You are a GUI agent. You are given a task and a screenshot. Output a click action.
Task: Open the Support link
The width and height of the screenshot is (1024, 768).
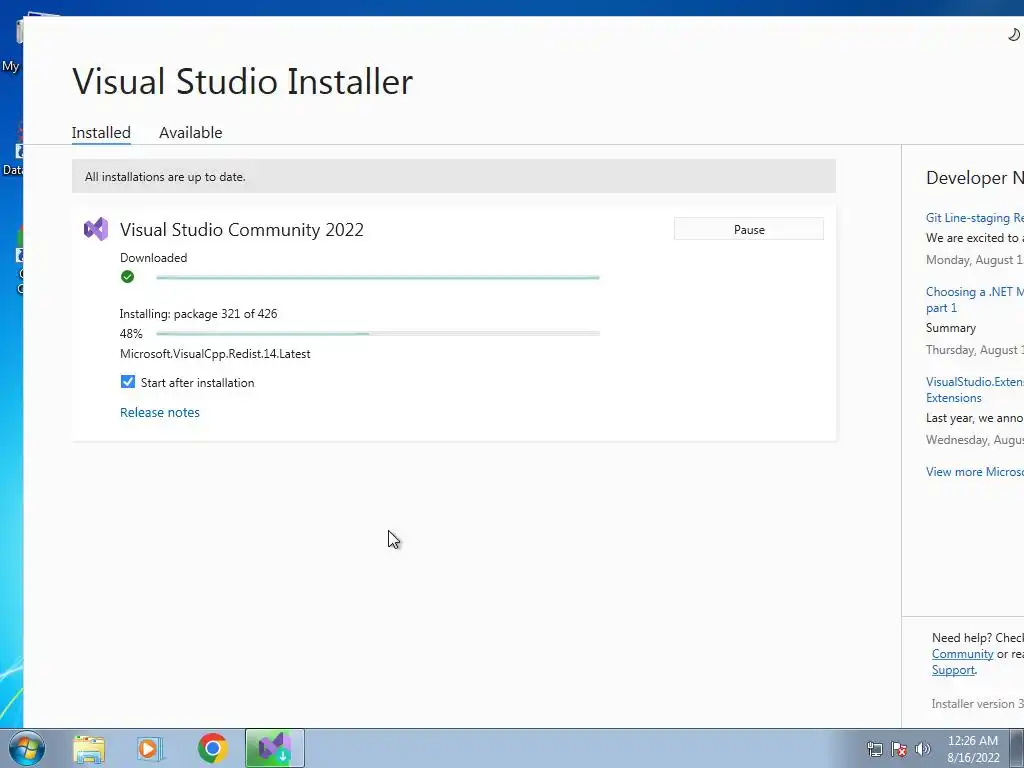tap(953, 670)
